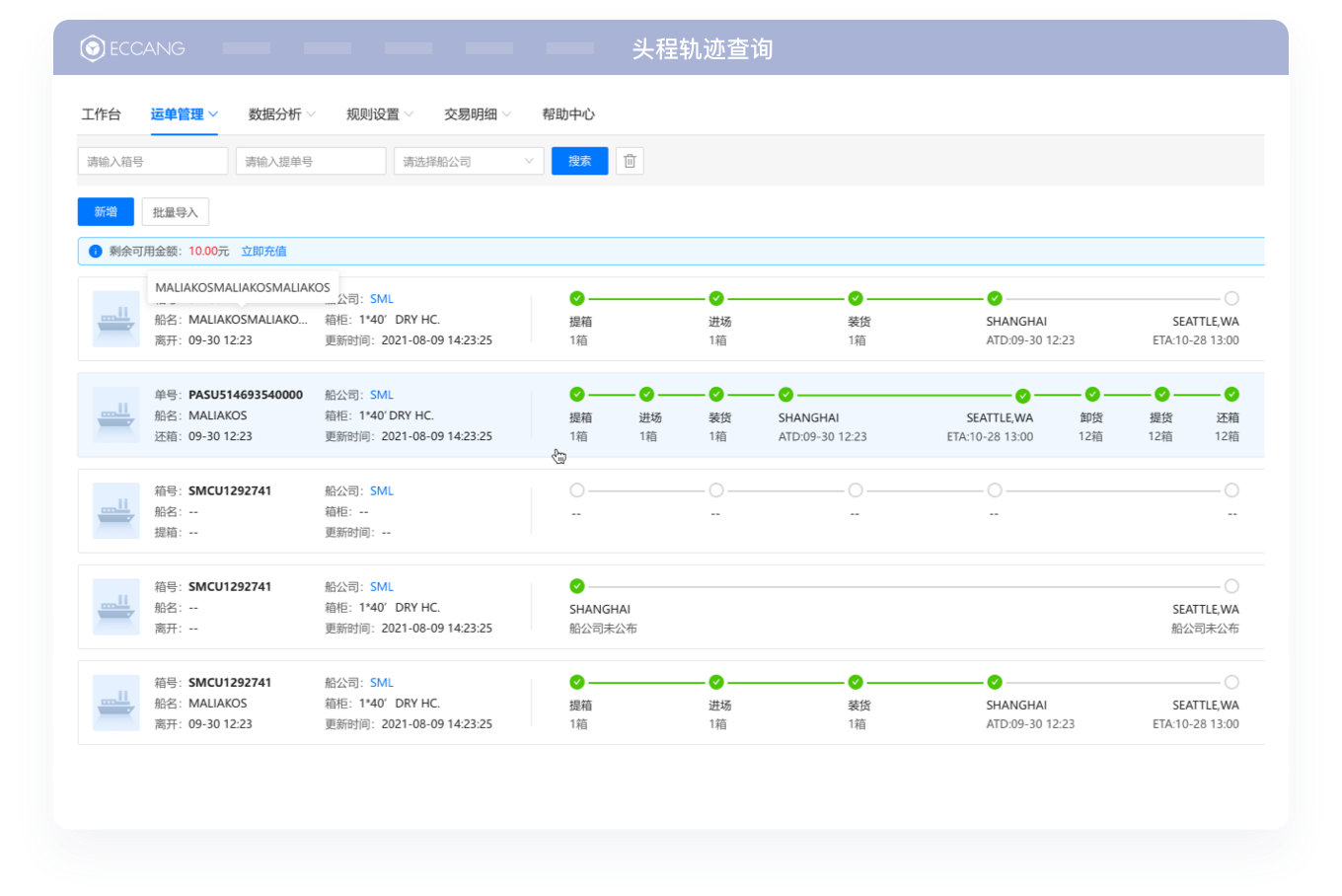1342x896 pixels.
Task: Click the 装货 check mark in PASU514693540000 row
Action: click(x=716, y=395)
